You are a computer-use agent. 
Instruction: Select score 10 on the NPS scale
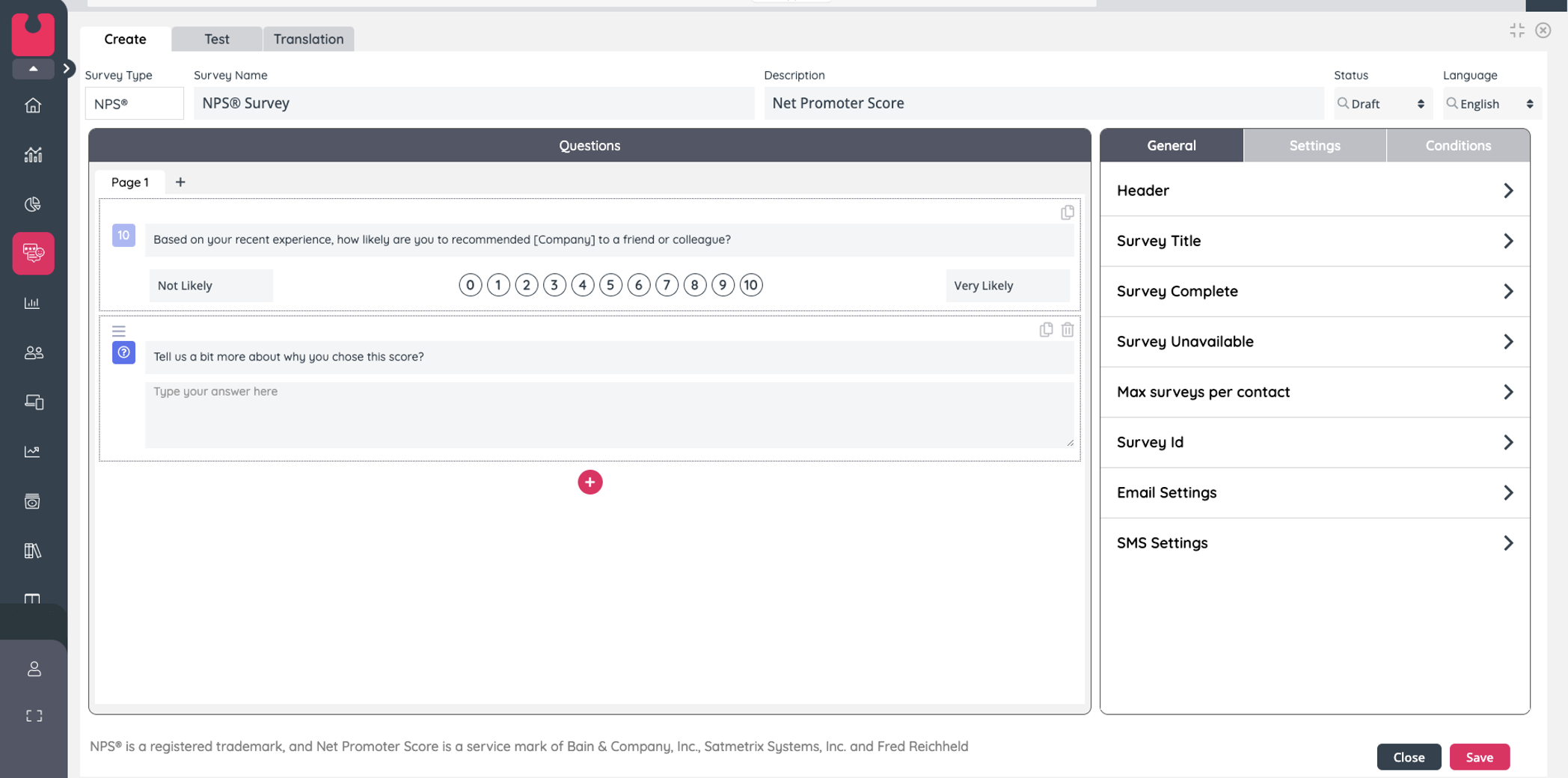point(750,285)
